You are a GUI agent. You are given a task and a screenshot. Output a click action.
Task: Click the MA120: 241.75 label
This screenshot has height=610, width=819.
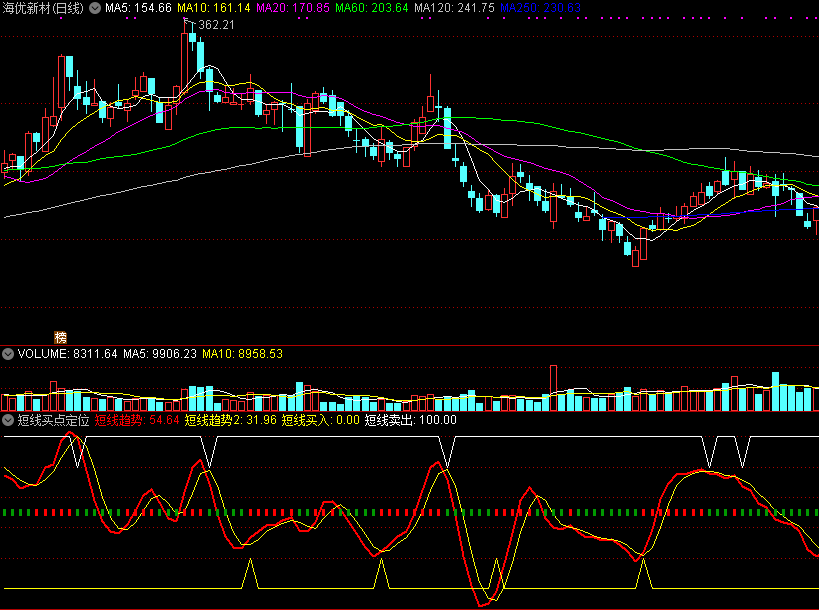click(x=454, y=8)
